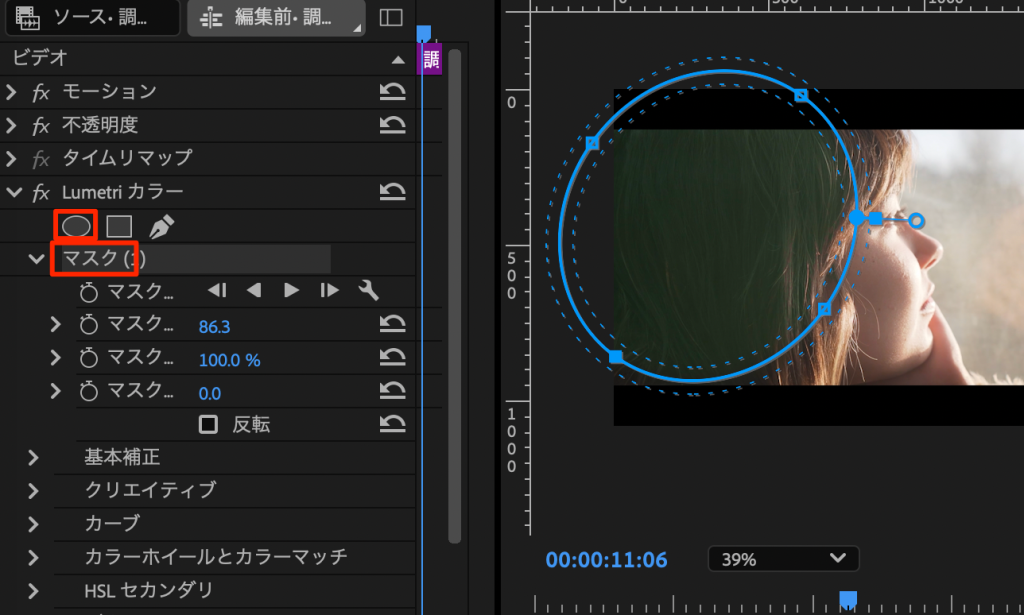Expand the カーブ section
The image size is (1024, 615).
(33, 524)
